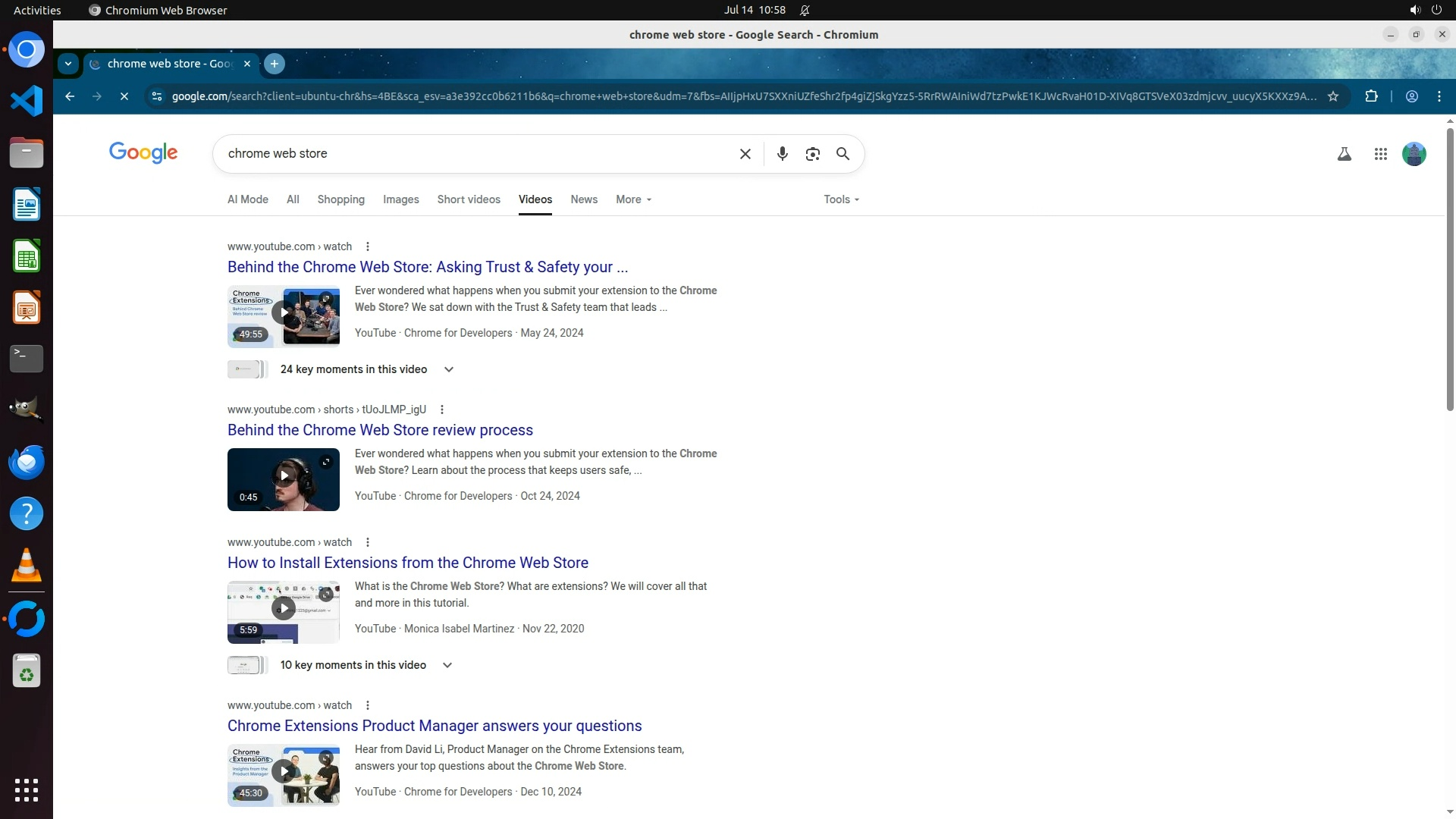The height and width of the screenshot is (819, 1456).
Task: Clear the search box text
Action: 745,154
